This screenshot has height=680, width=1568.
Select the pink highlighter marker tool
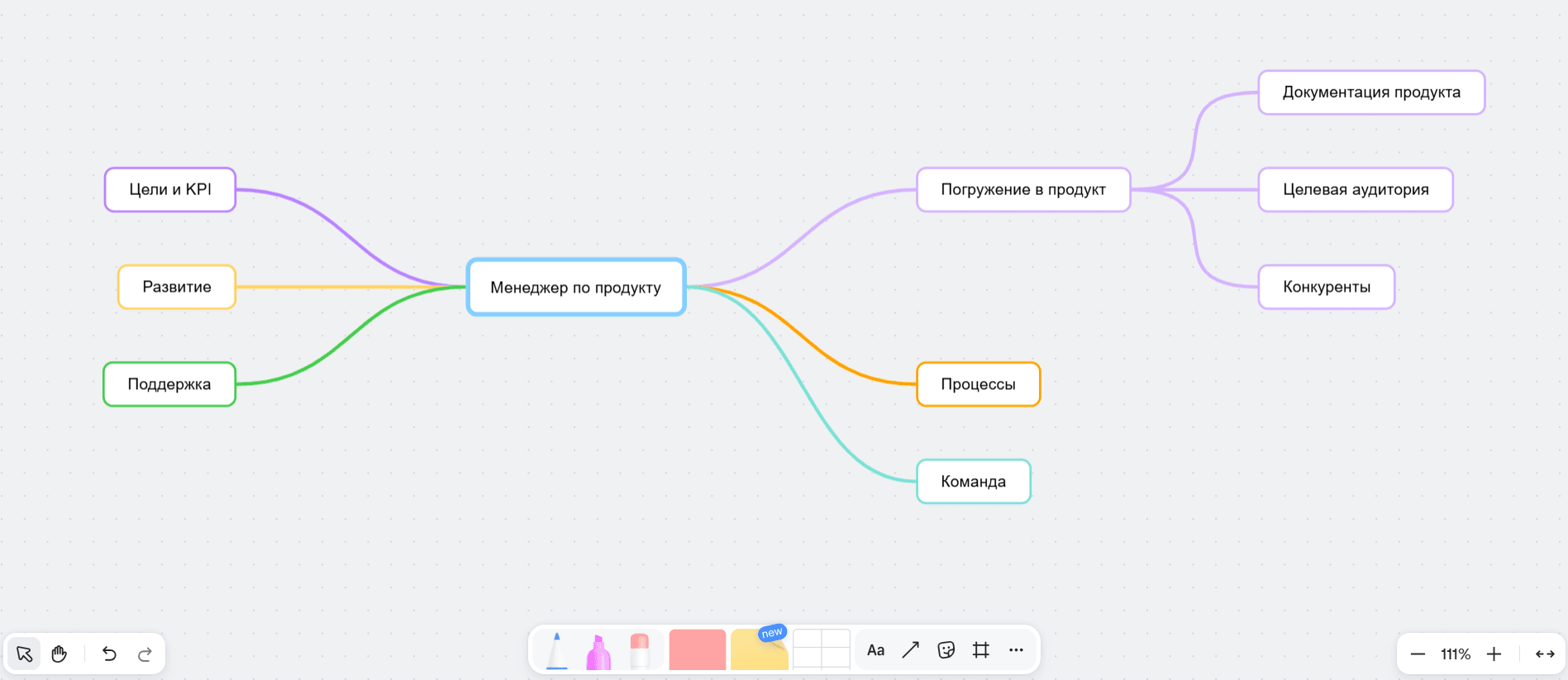(x=598, y=652)
